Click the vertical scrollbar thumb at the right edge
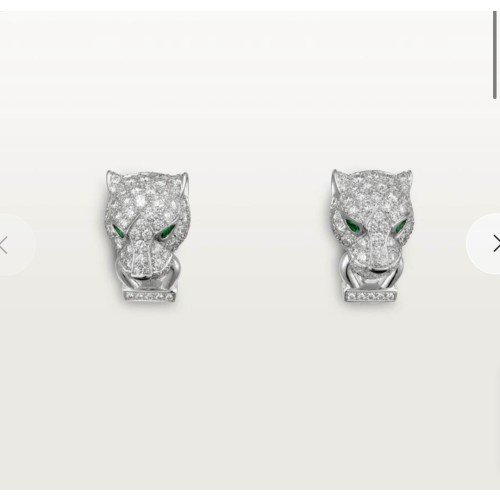This screenshot has width=500, height=500. [495, 55]
